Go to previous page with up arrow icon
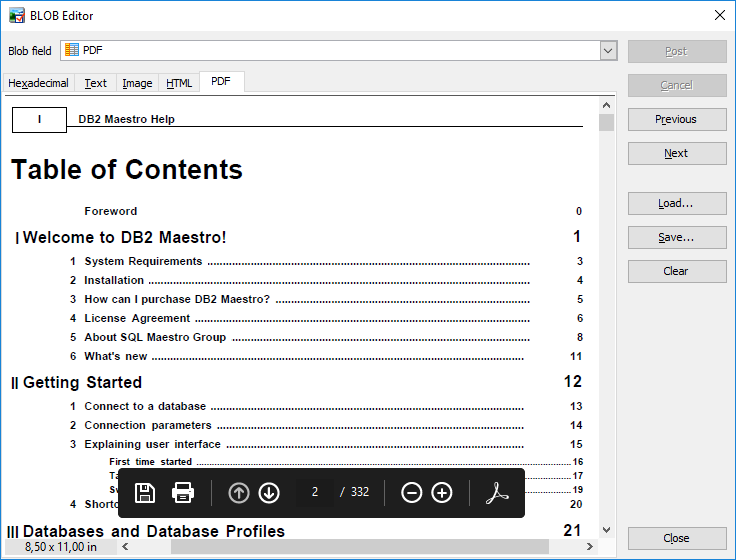 (x=239, y=493)
